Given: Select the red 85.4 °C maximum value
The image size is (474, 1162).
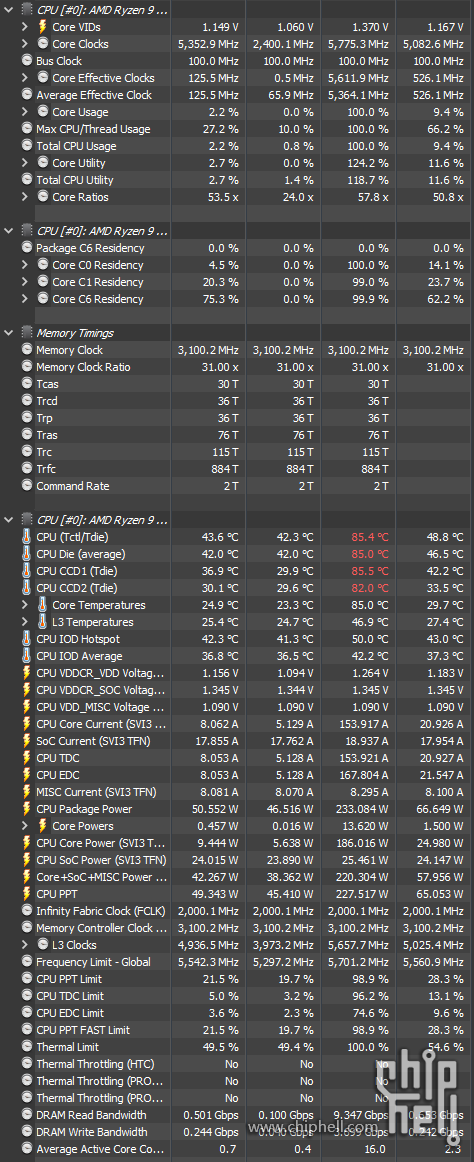Looking at the screenshot, I should [x=368, y=537].
